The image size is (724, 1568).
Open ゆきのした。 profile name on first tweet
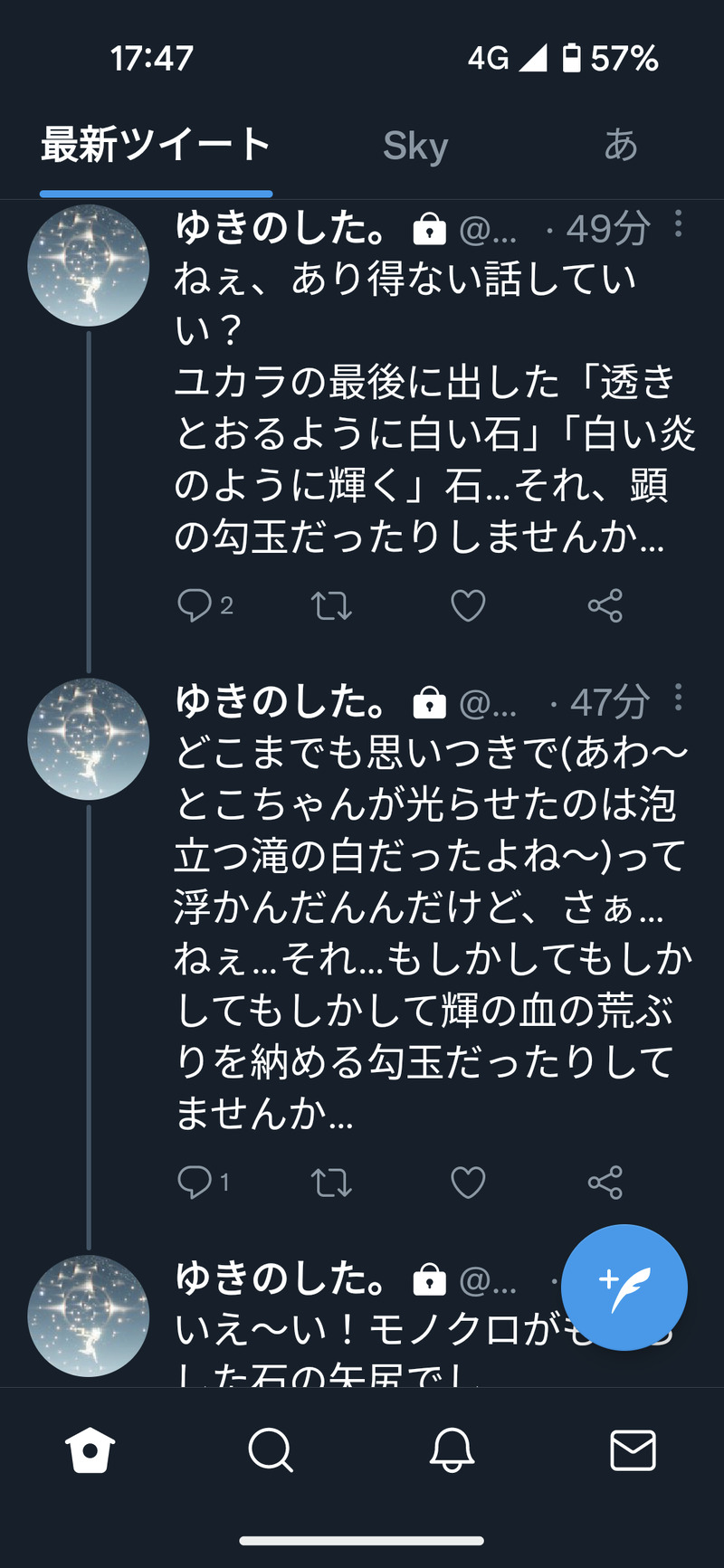[x=281, y=229]
